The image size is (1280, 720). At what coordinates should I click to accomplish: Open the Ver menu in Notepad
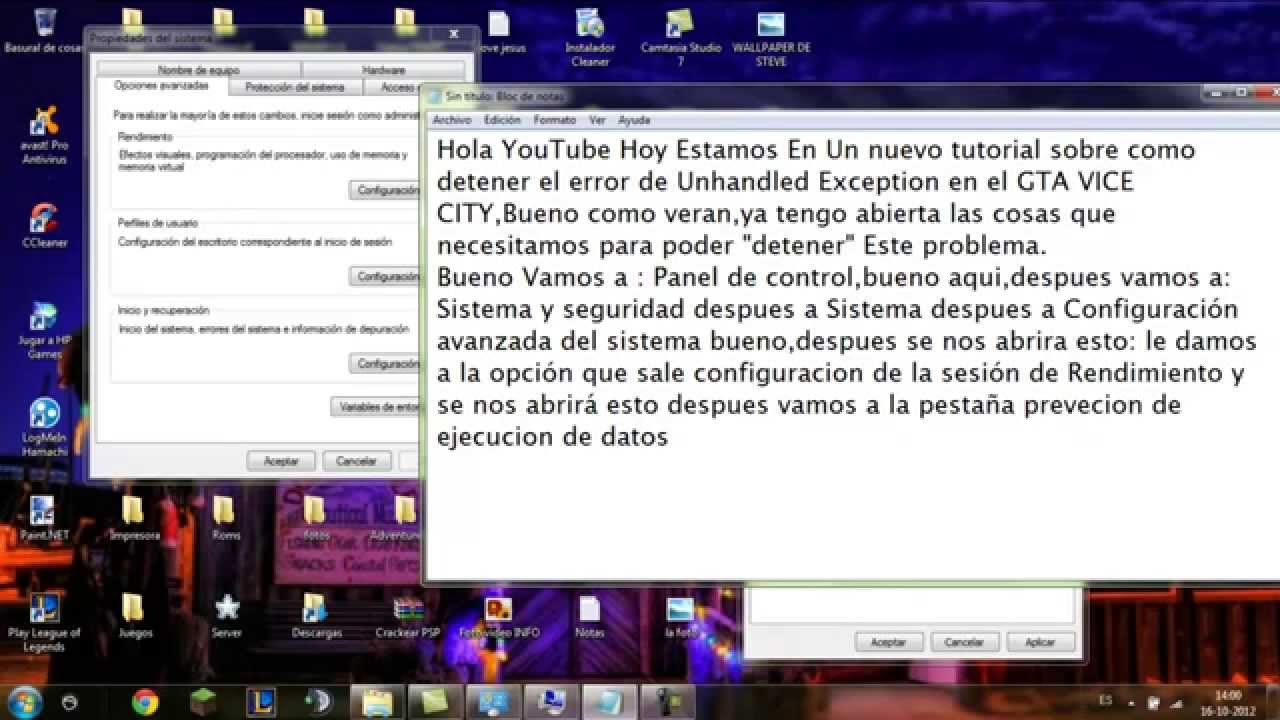[x=597, y=120]
